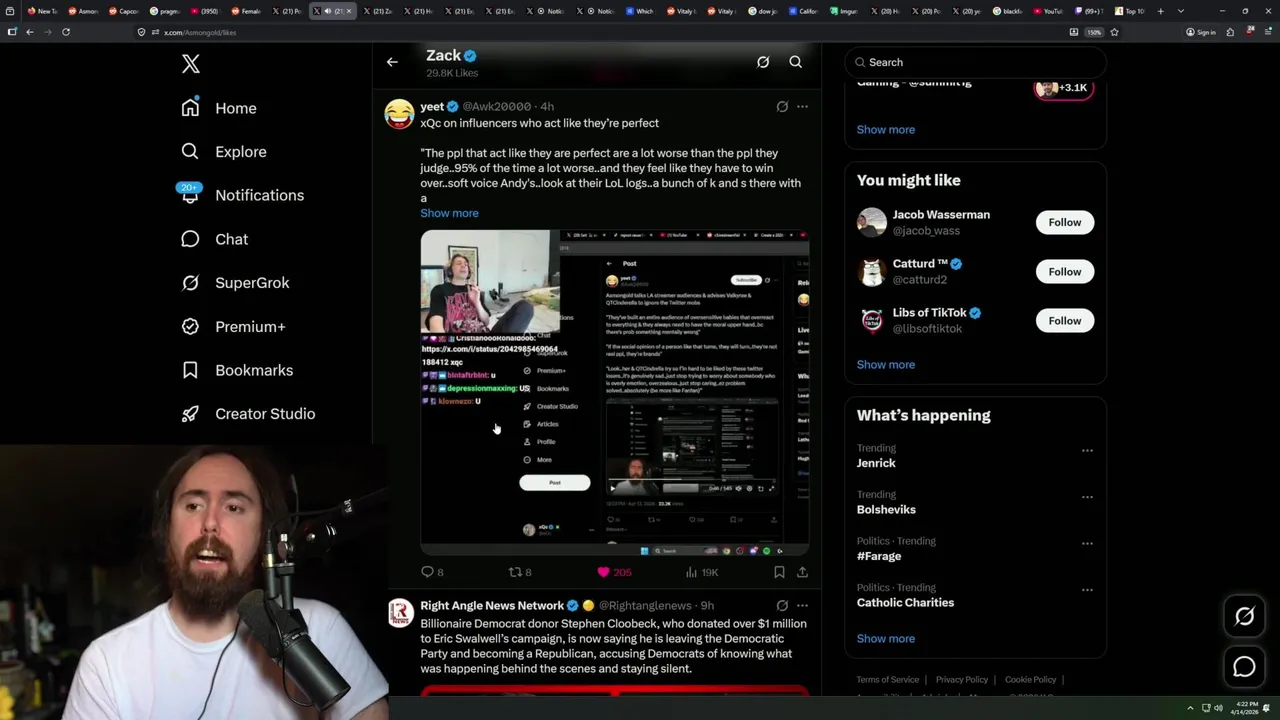Click the +3.1K live viewers badge
Viewport: 1280px width, 720px height.
click(x=1063, y=88)
